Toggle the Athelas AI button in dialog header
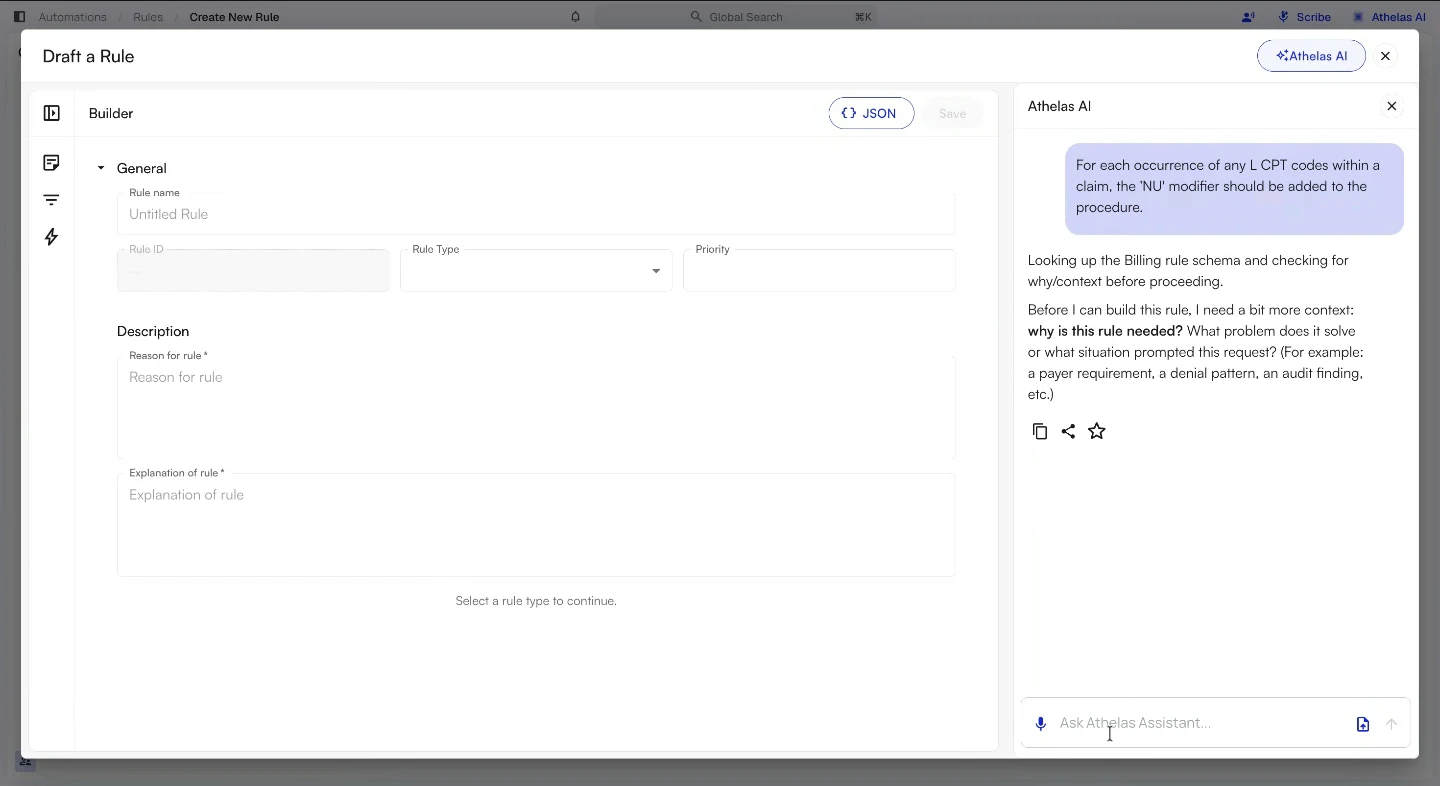The height and width of the screenshot is (786, 1440). point(1311,56)
